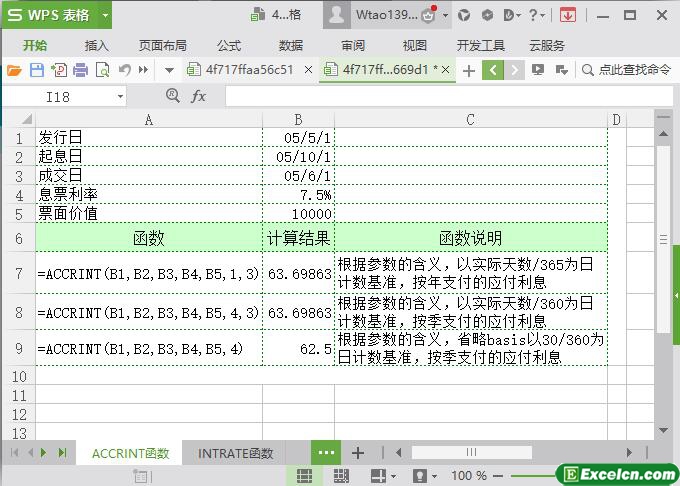
Task: Switch to the INTRATE函数 sheet tab
Action: pyautogui.click(x=235, y=453)
